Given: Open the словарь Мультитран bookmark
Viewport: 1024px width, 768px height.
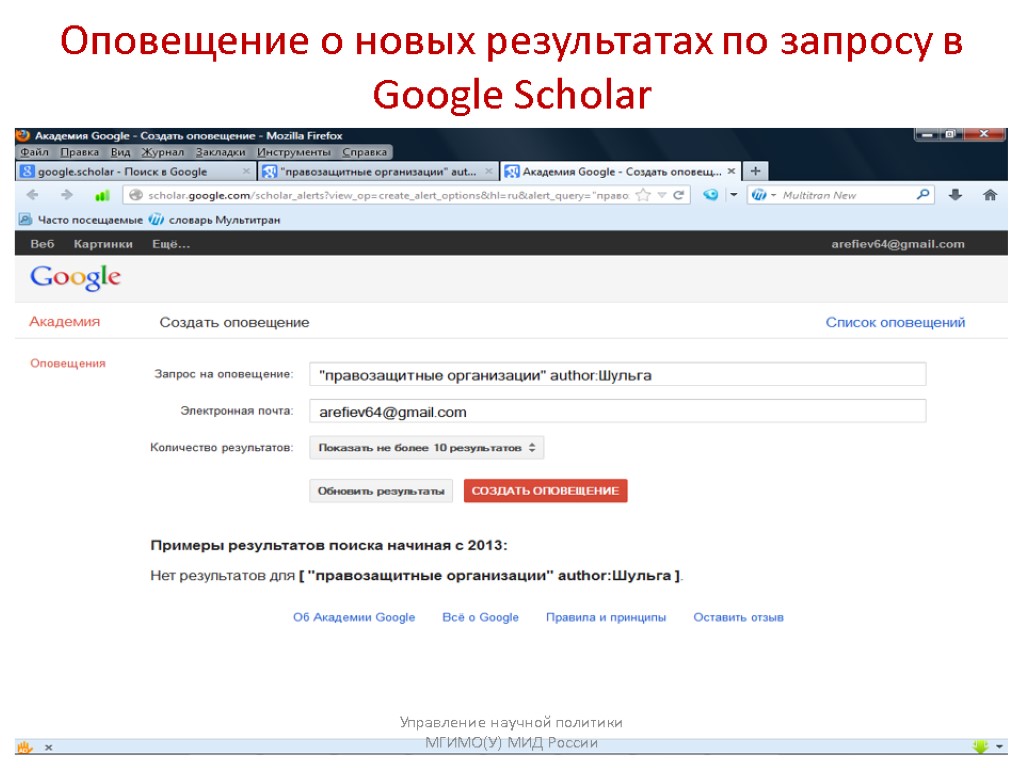Looking at the screenshot, I should tap(215, 220).
